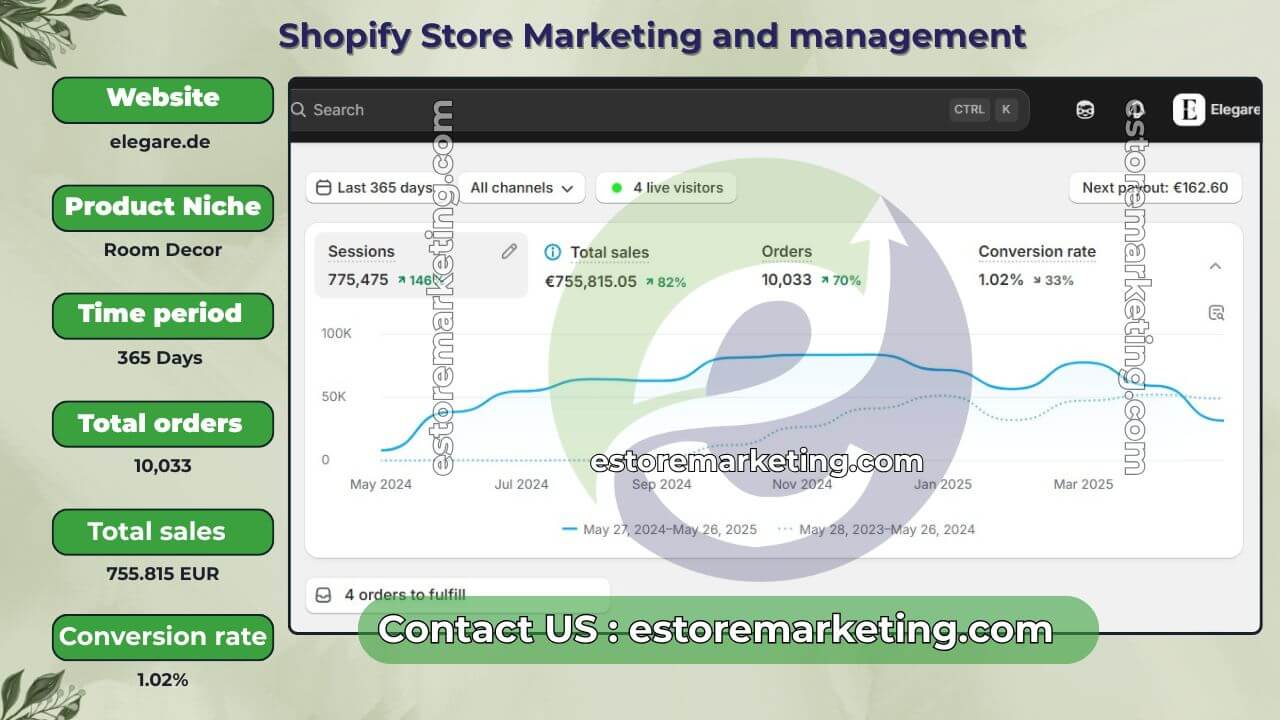
Task: Click the green live visitors dot
Action: coord(616,188)
